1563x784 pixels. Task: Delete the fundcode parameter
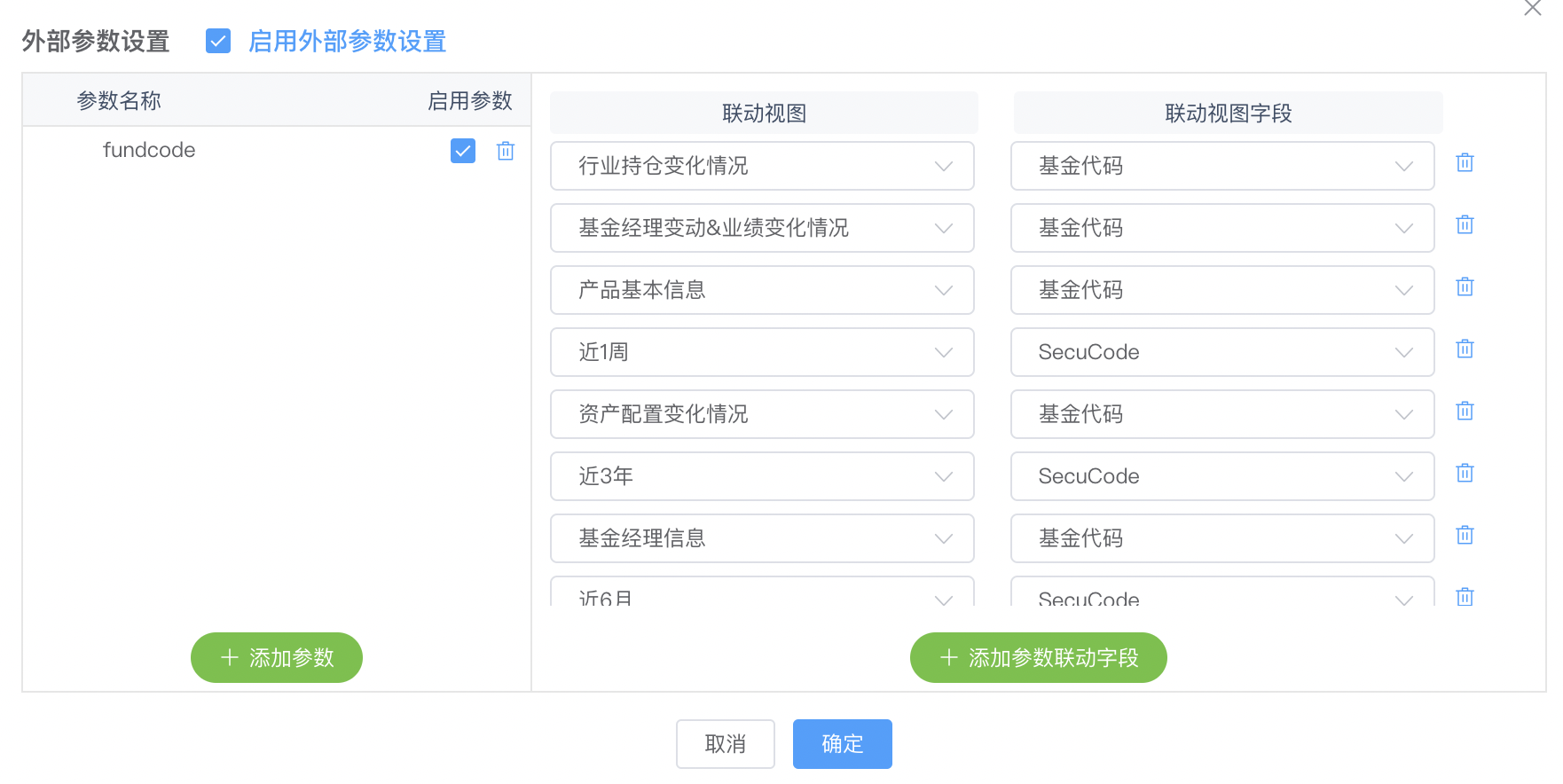[x=506, y=151]
